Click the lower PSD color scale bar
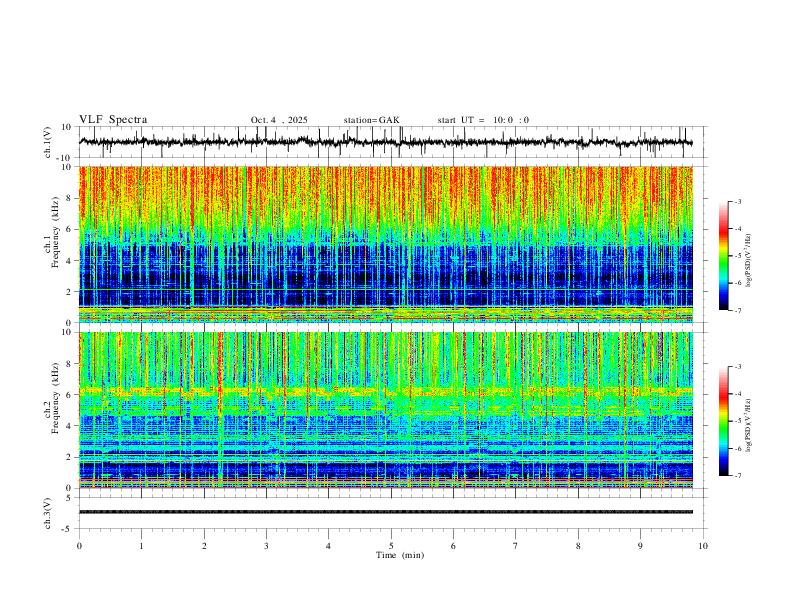This screenshot has width=792, height=612. [x=724, y=421]
